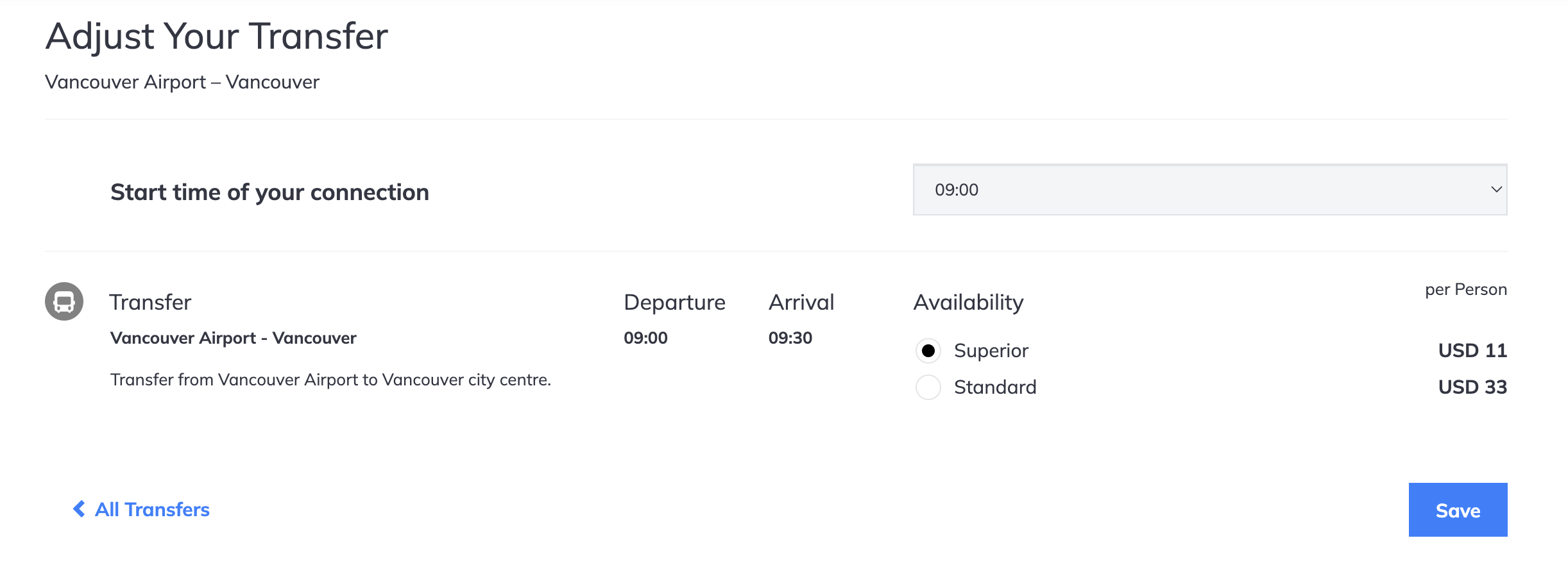Click the Availability column header

click(968, 302)
